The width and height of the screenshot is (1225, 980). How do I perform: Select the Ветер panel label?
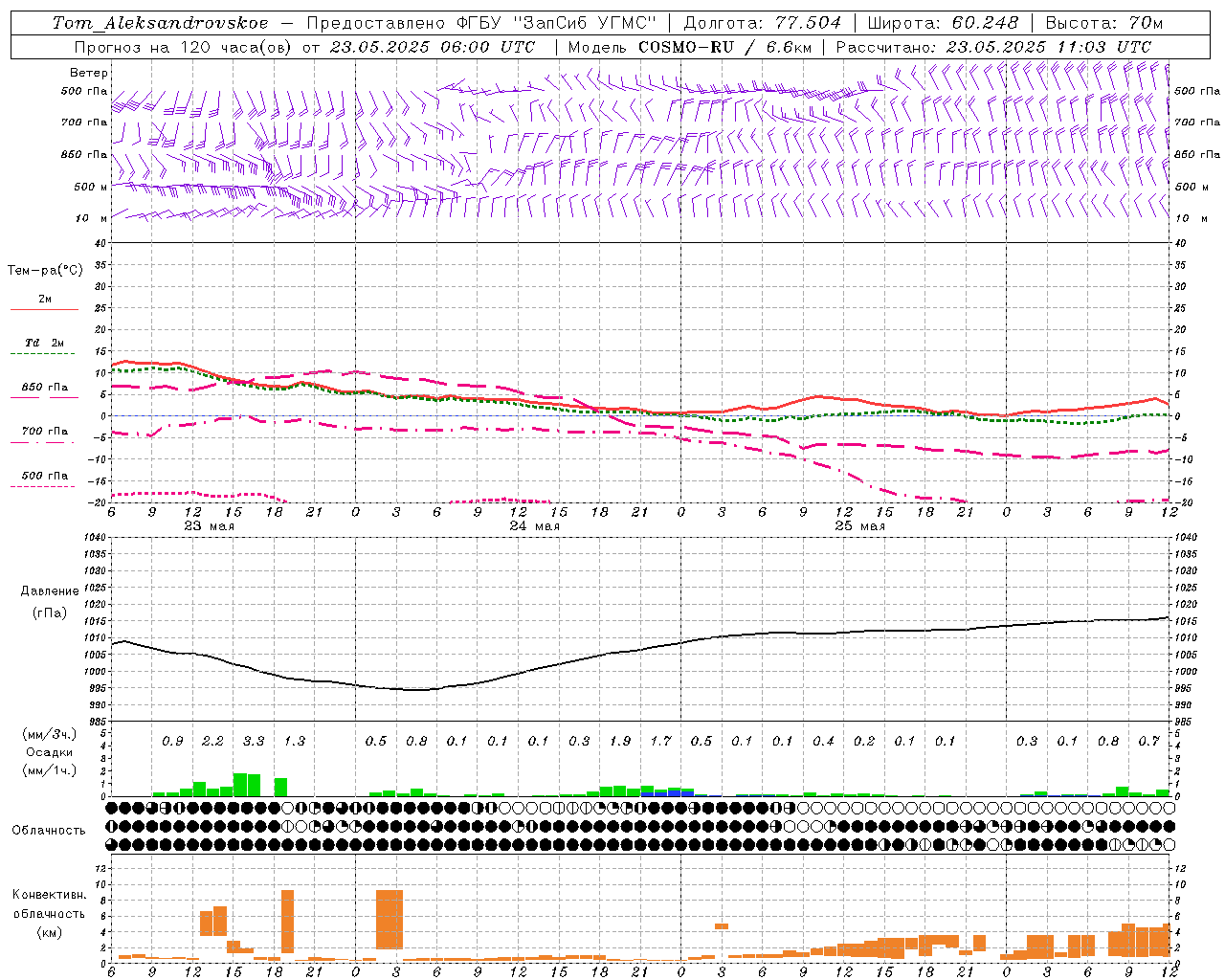[89, 73]
